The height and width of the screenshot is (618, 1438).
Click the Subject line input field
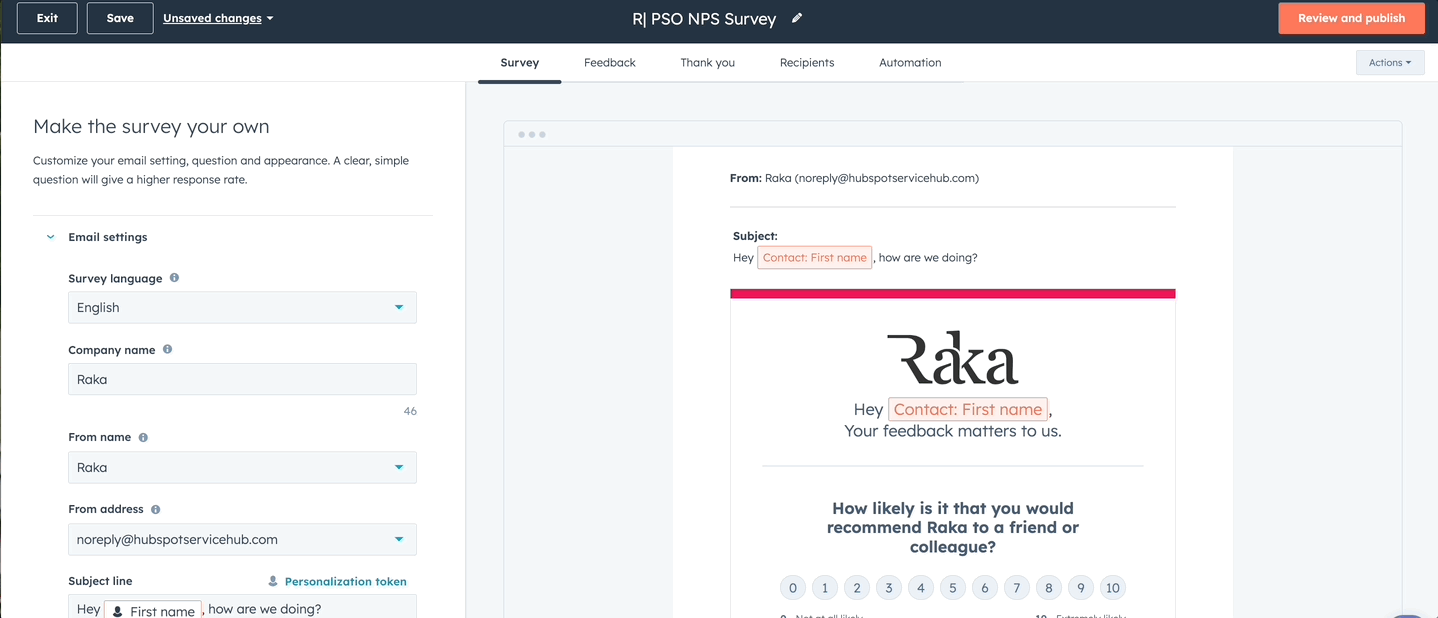tap(242, 607)
